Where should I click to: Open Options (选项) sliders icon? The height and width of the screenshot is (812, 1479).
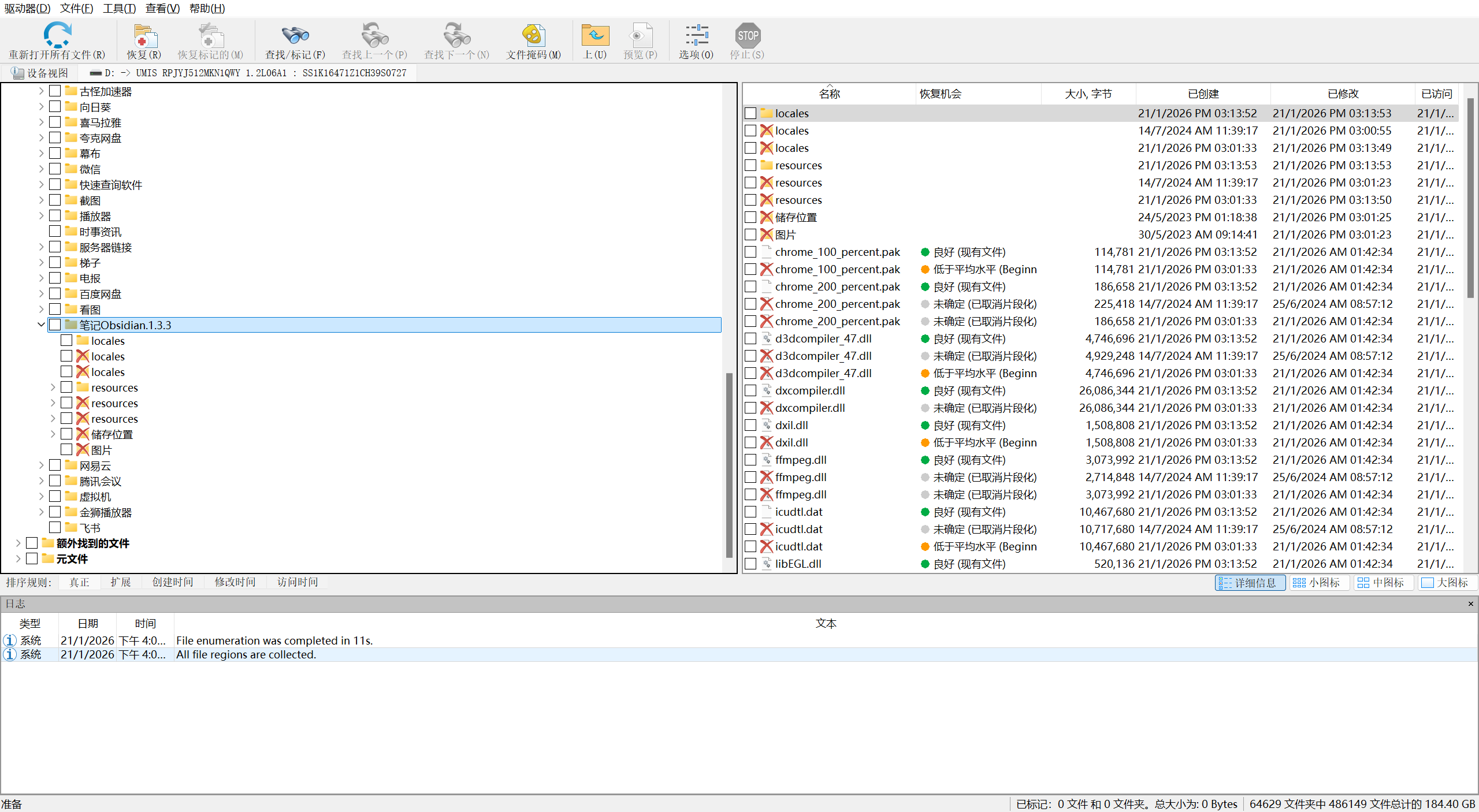pos(696,36)
